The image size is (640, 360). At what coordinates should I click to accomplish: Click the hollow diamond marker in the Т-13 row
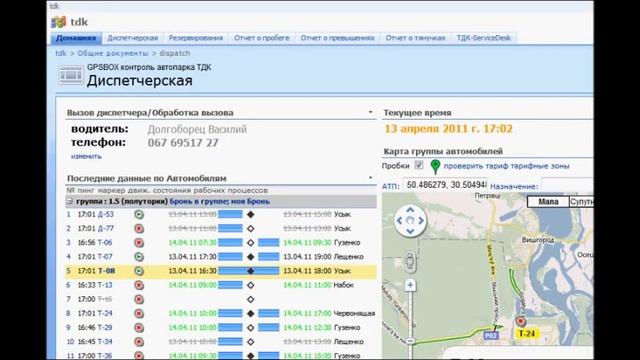(x=251, y=285)
